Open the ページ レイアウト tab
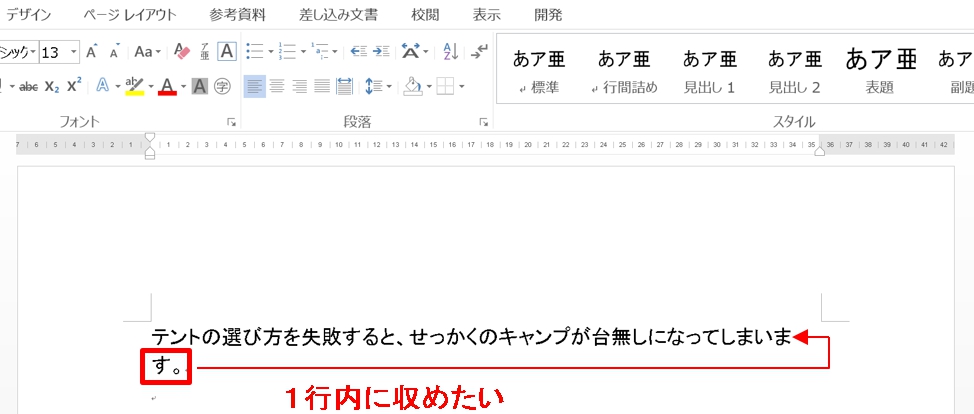The width and height of the screenshot is (974, 414). coord(130,15)
